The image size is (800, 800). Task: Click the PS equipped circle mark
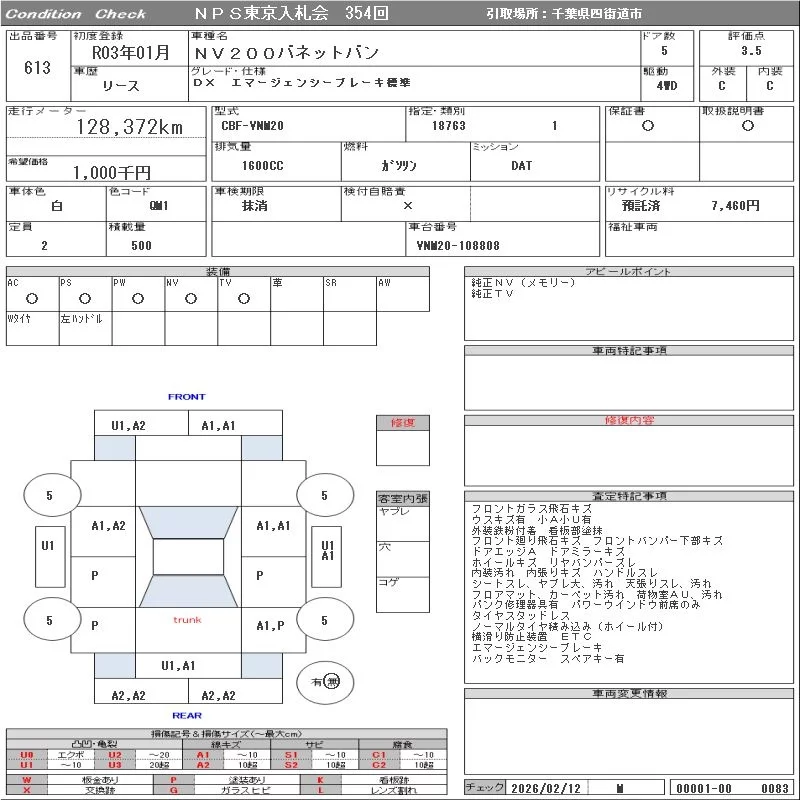[85, 298]
